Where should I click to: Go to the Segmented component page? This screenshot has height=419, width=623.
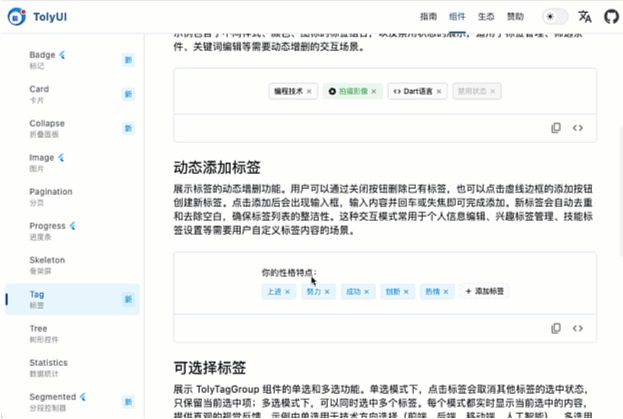(72, 402)
